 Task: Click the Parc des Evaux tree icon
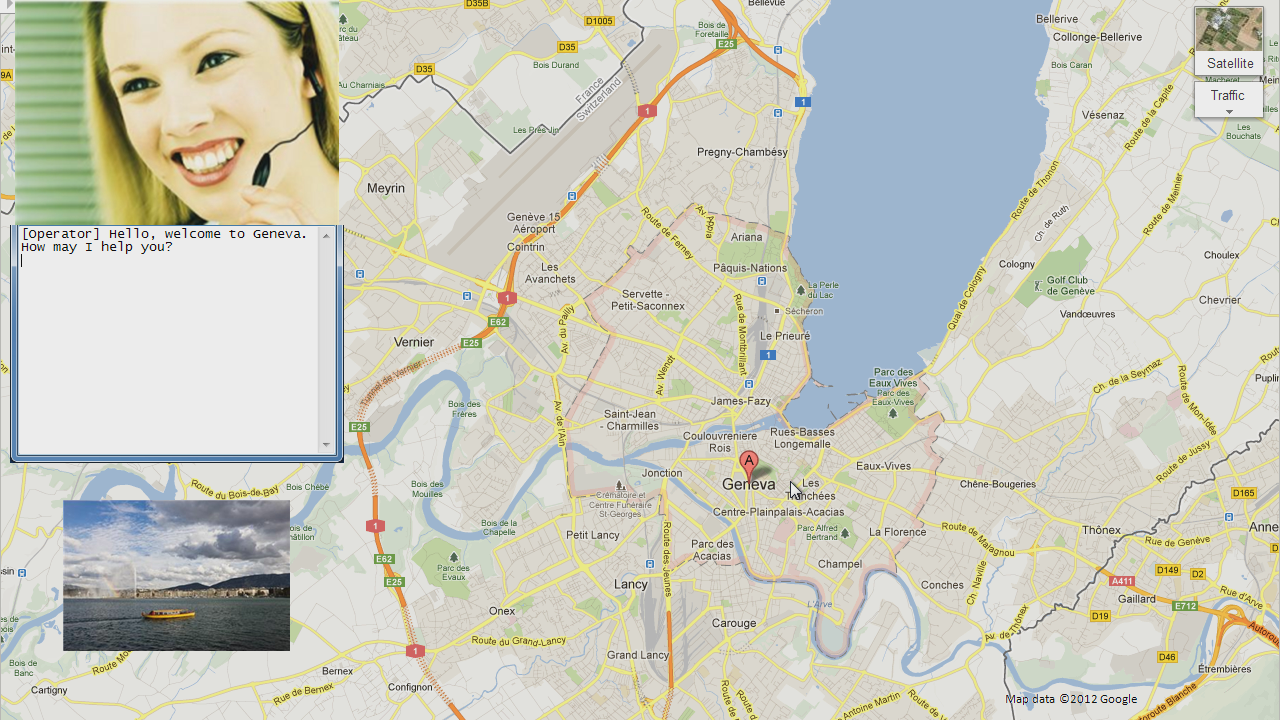click(x=454, y=556)
